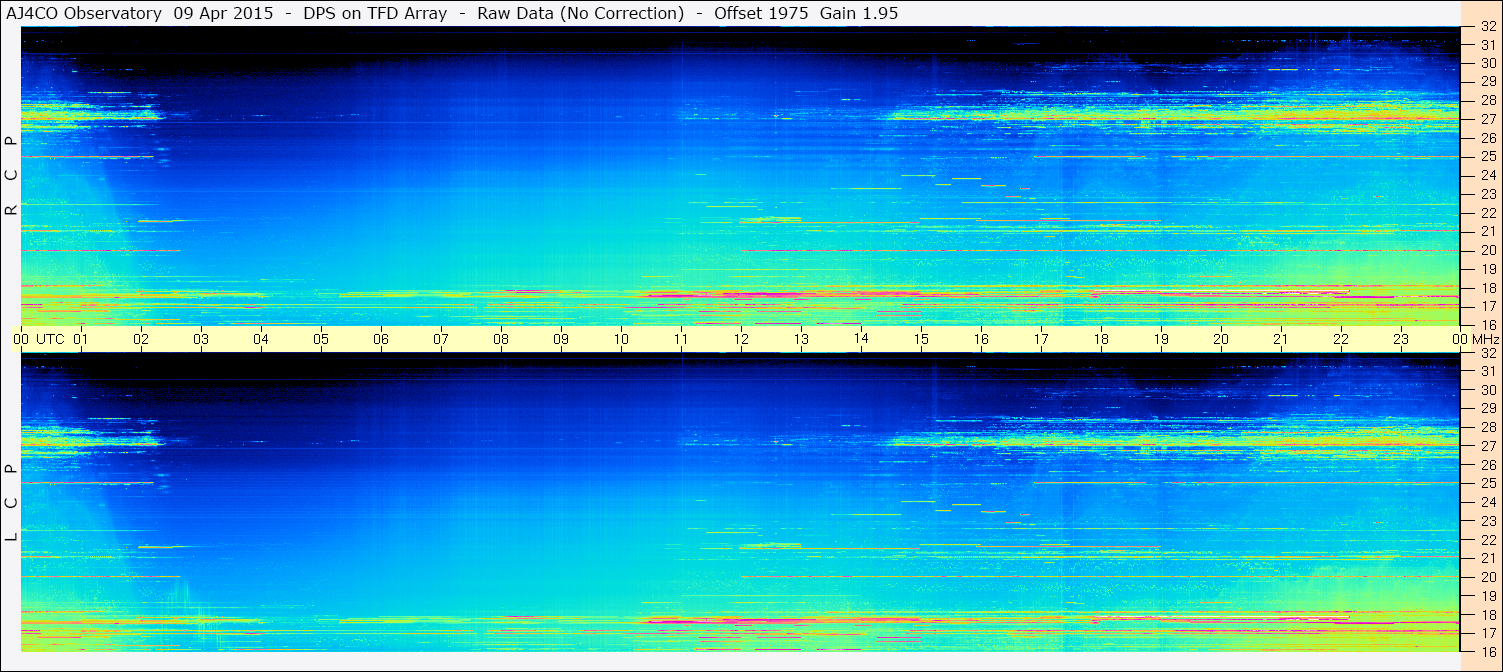Click the "AJ4CO Observatory" title text
Screen dimensions: 1503x672
[x=83, y=14]
